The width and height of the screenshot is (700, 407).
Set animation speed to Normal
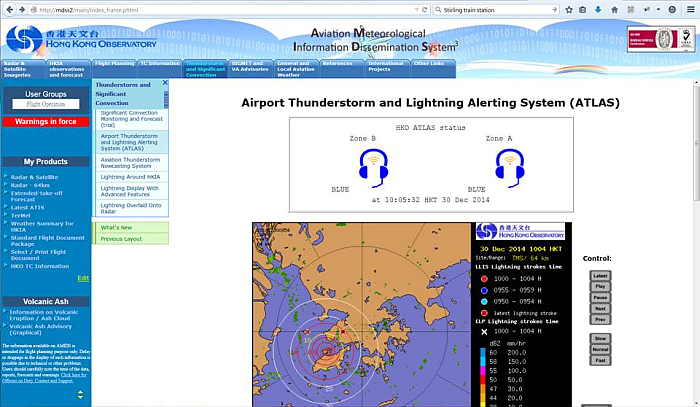pos(600,349)
